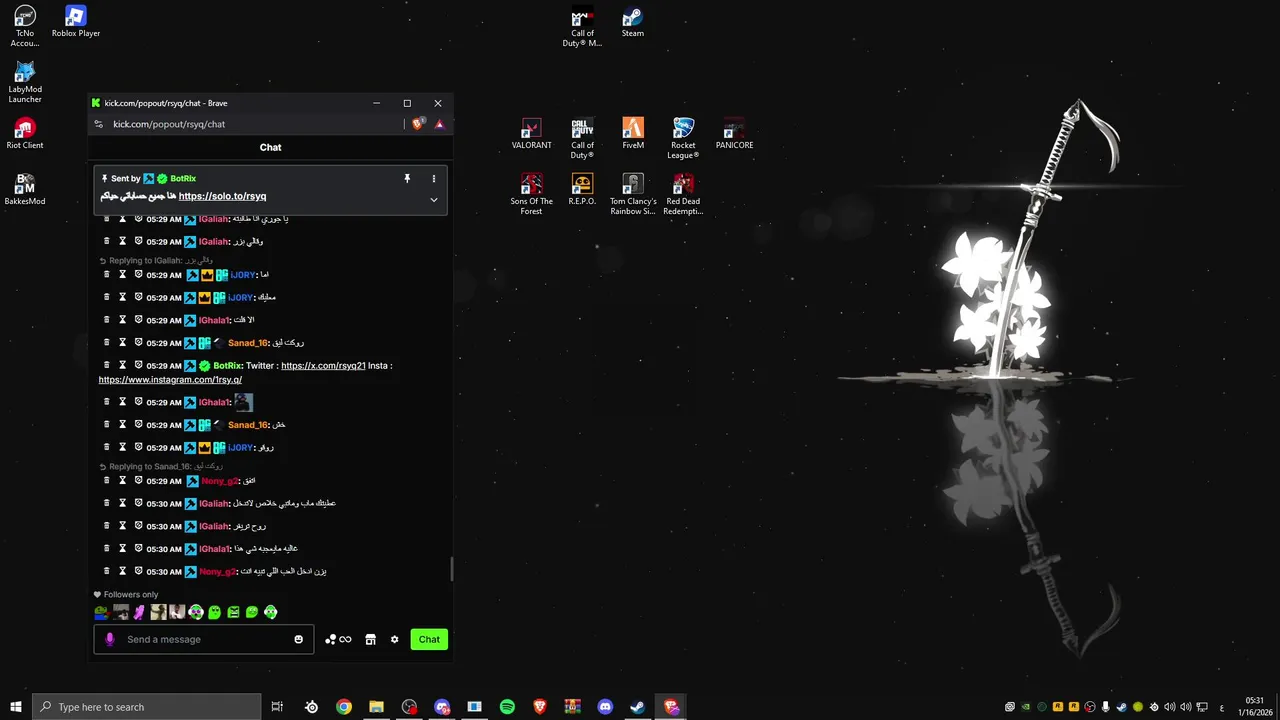Select the R.E.P.O. desktop icon
Viewport: 1280px width, 720px height.
[582, 190]
